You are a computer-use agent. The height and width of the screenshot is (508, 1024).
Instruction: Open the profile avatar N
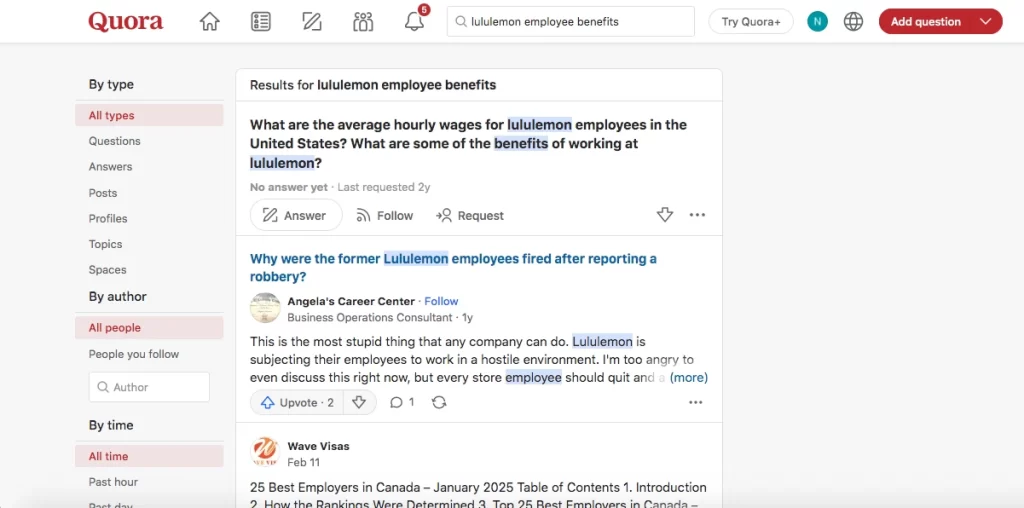[x=817, y=22]
